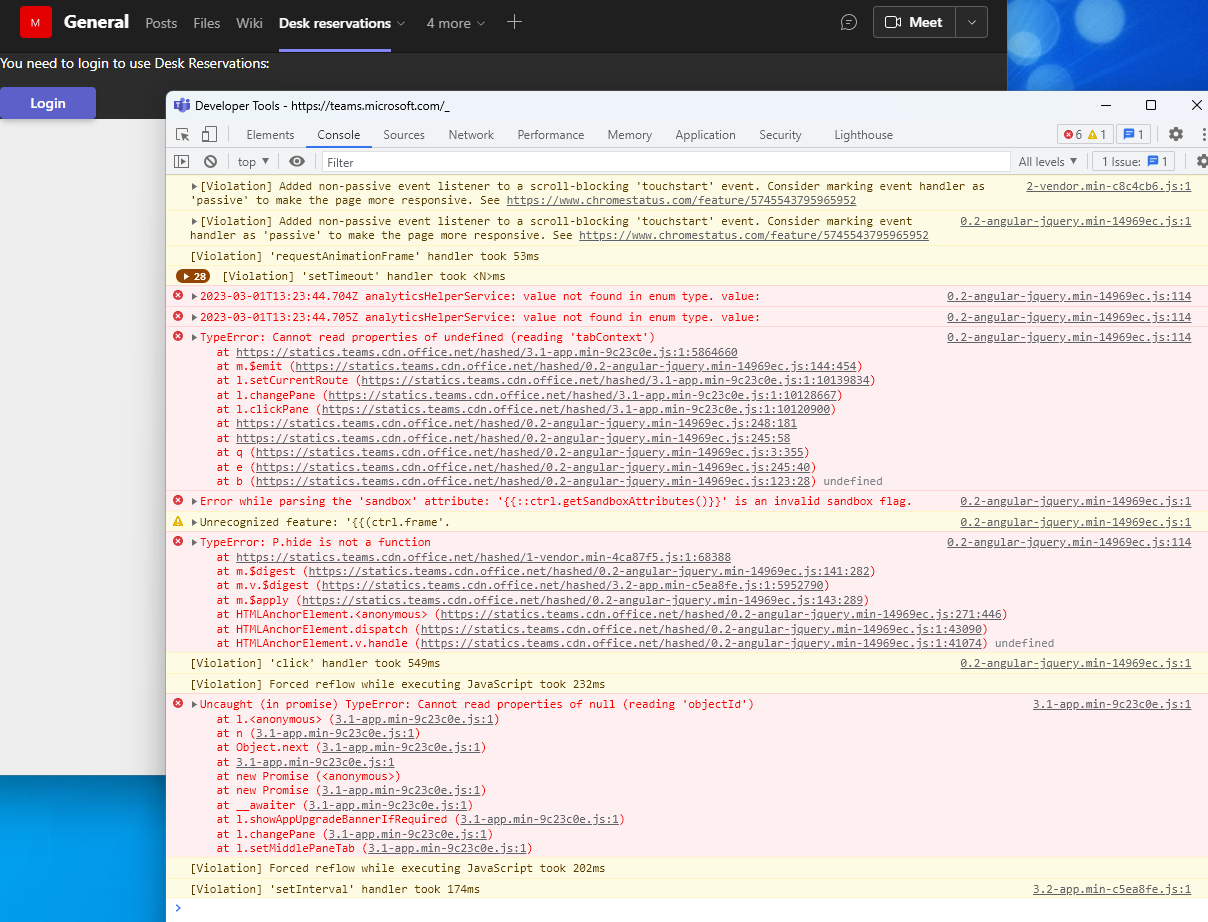Click 'requestAnimationFrame' handler took 53ms message
Screen dimensions: 1208x922
pyautogui.click(x=365, y=256)
